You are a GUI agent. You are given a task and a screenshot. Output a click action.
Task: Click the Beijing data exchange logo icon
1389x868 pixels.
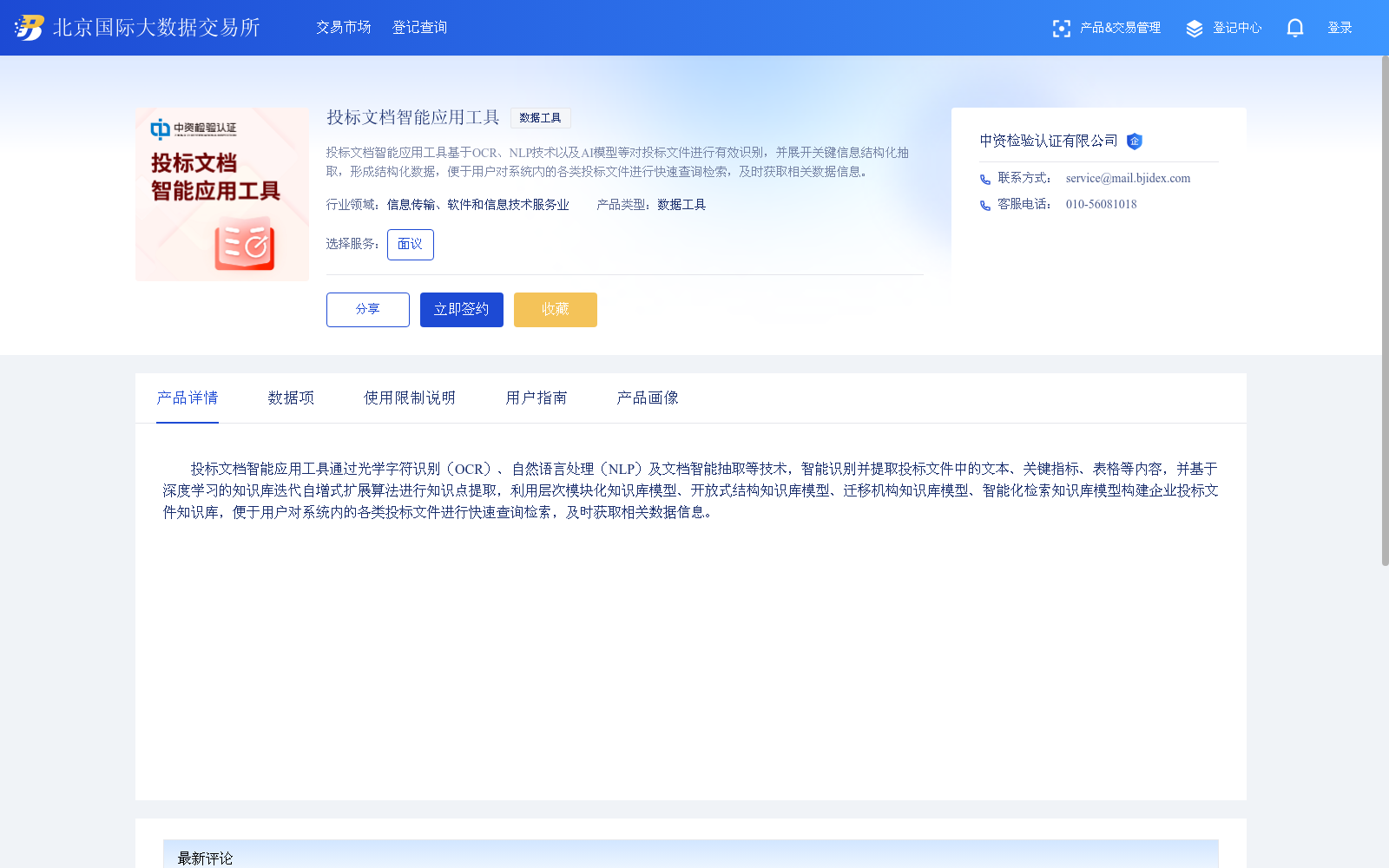click(30, 28)
